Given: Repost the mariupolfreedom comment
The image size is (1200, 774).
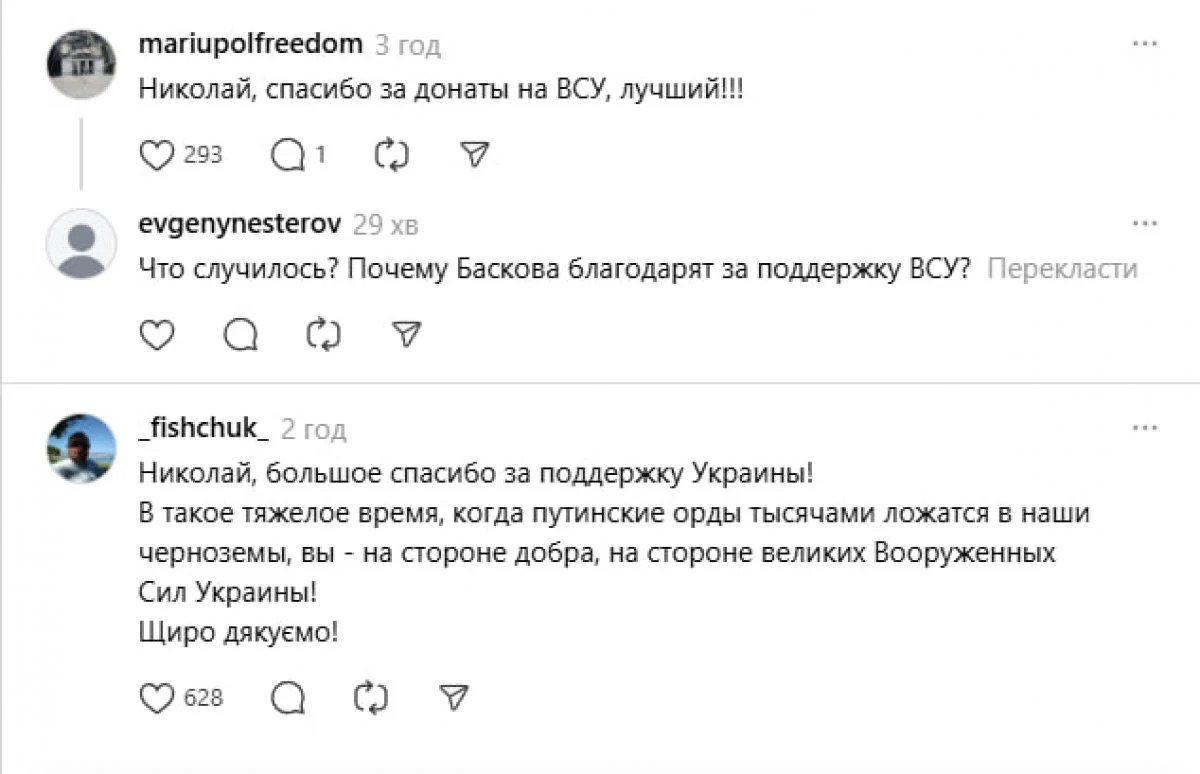Looking at the screenshot, I should (x=391, y=155).
